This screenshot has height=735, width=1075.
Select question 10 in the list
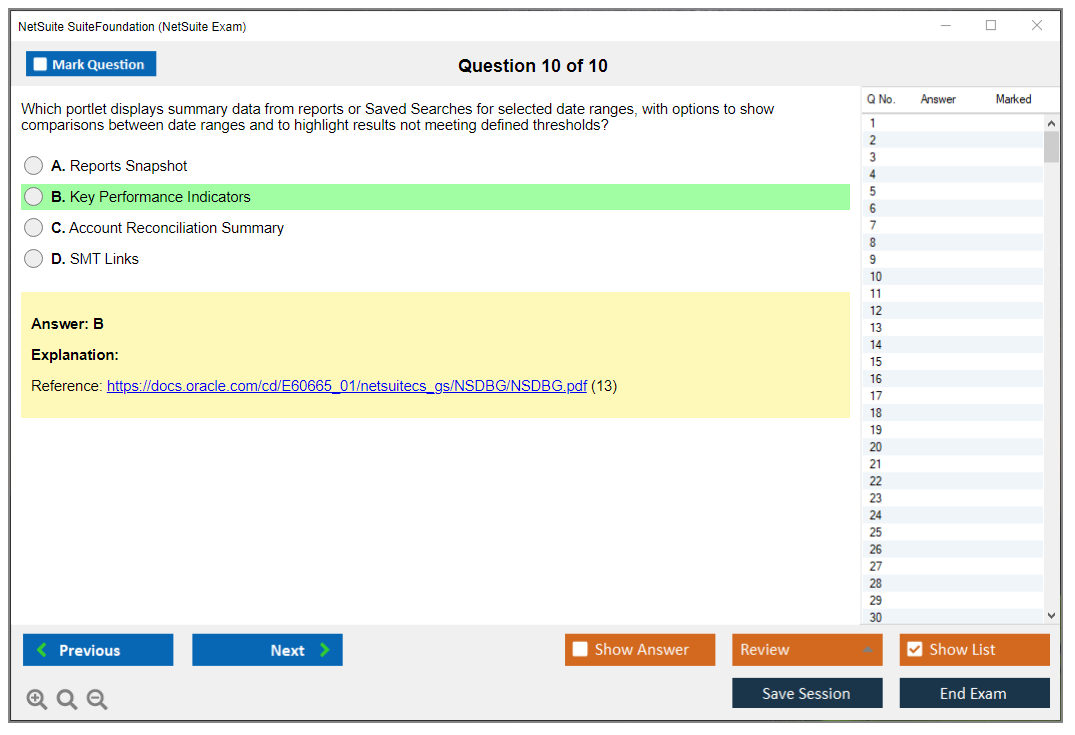(x=952, y=276)
